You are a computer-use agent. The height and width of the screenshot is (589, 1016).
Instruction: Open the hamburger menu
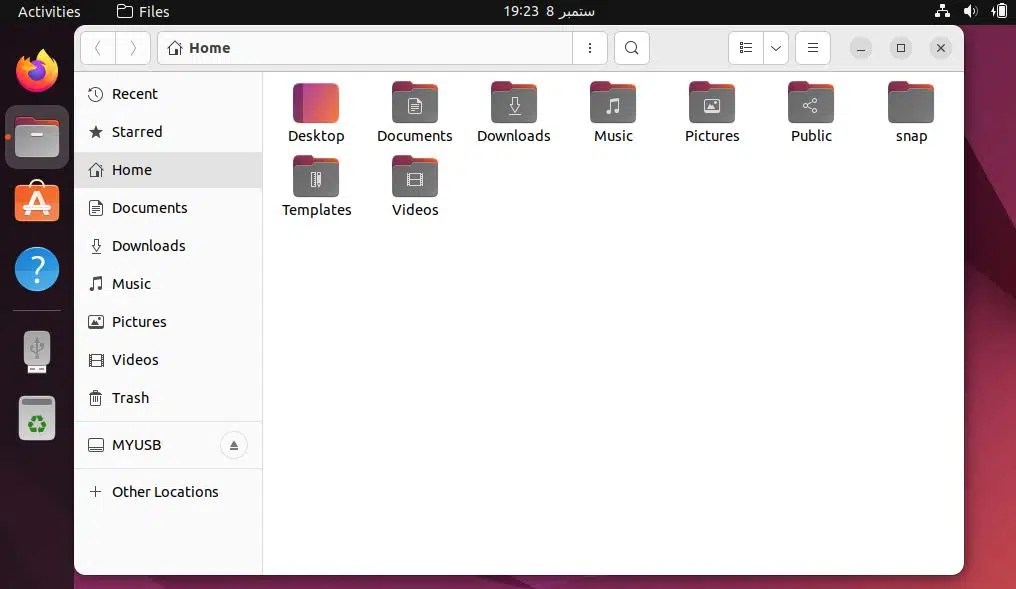[812, 48]
